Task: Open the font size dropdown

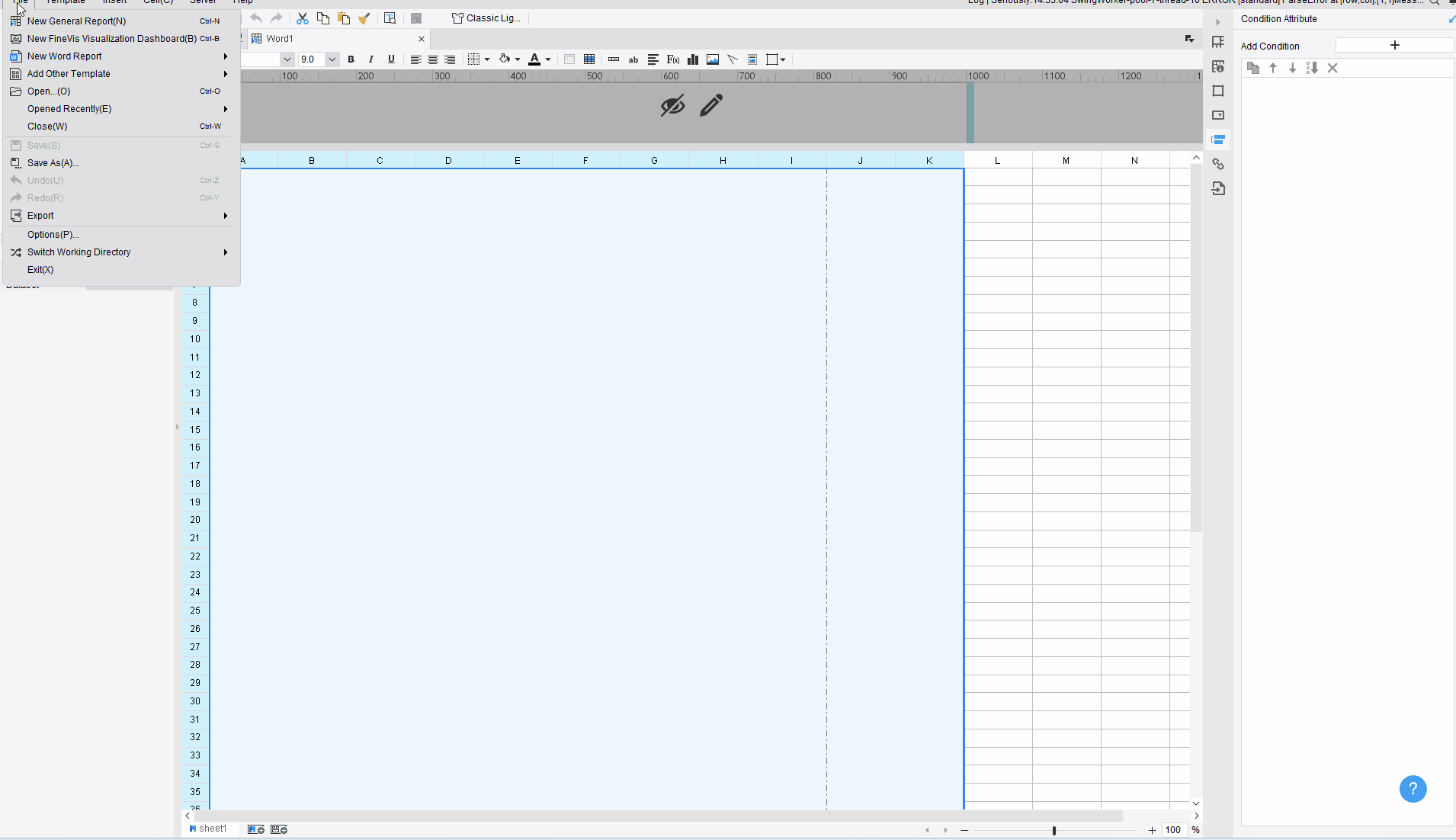Action: [332, 59]
